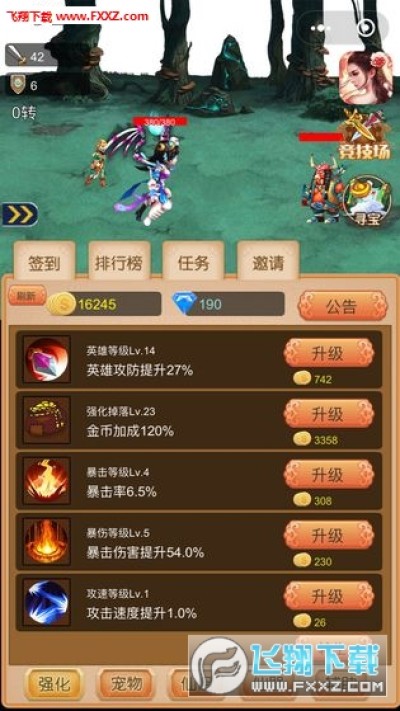This screenshot has height=711, width=400.
Task: Tap the 暴击等级 flame icon
Action: [47, 481]
